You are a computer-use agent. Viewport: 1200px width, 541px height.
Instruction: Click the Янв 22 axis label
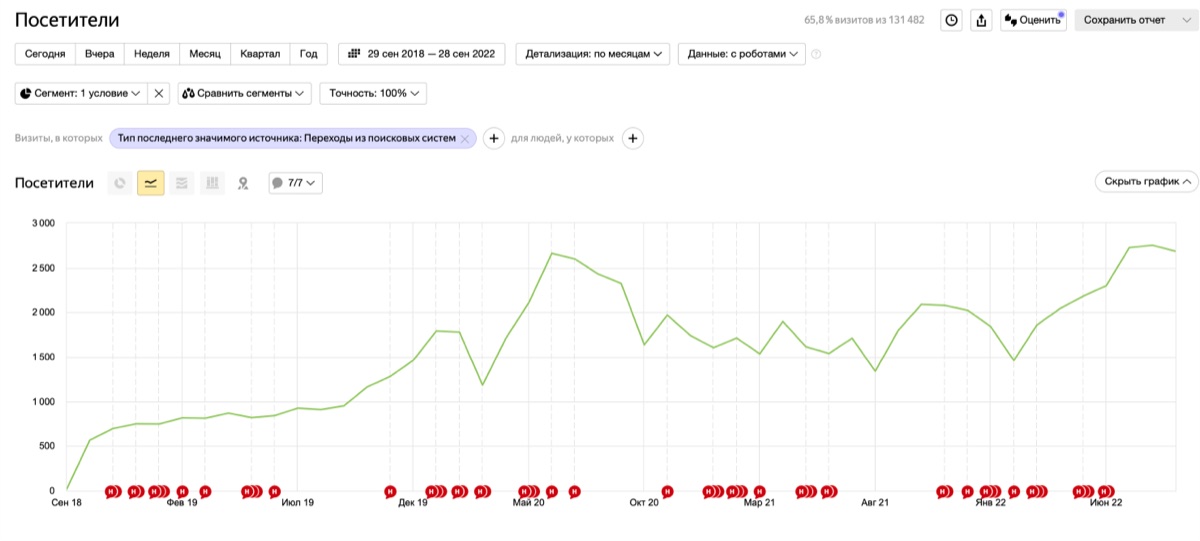point(990,503)
